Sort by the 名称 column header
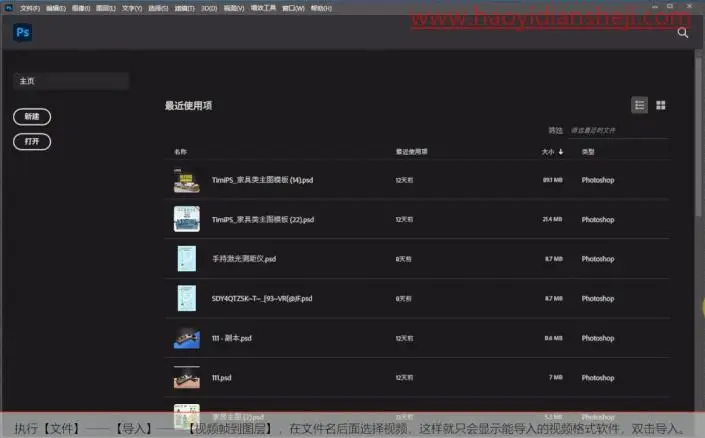The image size is (705, 438). (180, 152)
